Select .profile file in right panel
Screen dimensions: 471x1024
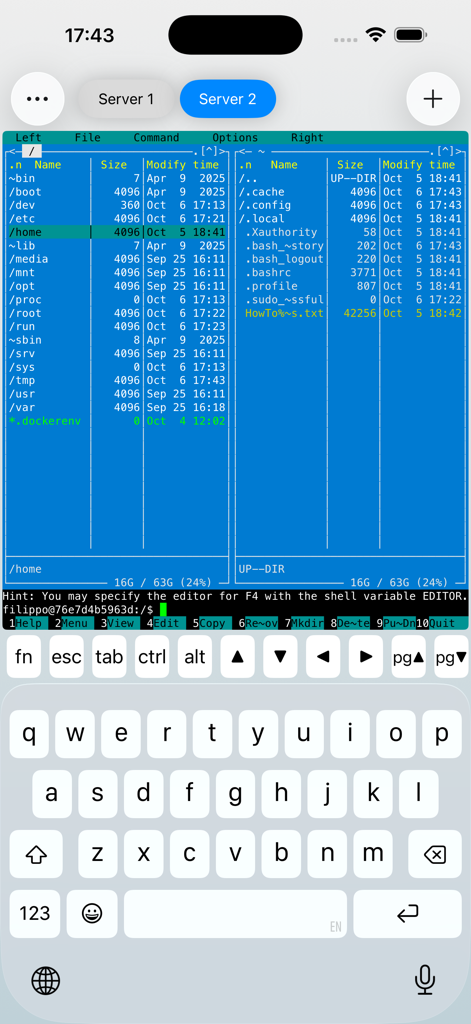(x=350, y=286)
